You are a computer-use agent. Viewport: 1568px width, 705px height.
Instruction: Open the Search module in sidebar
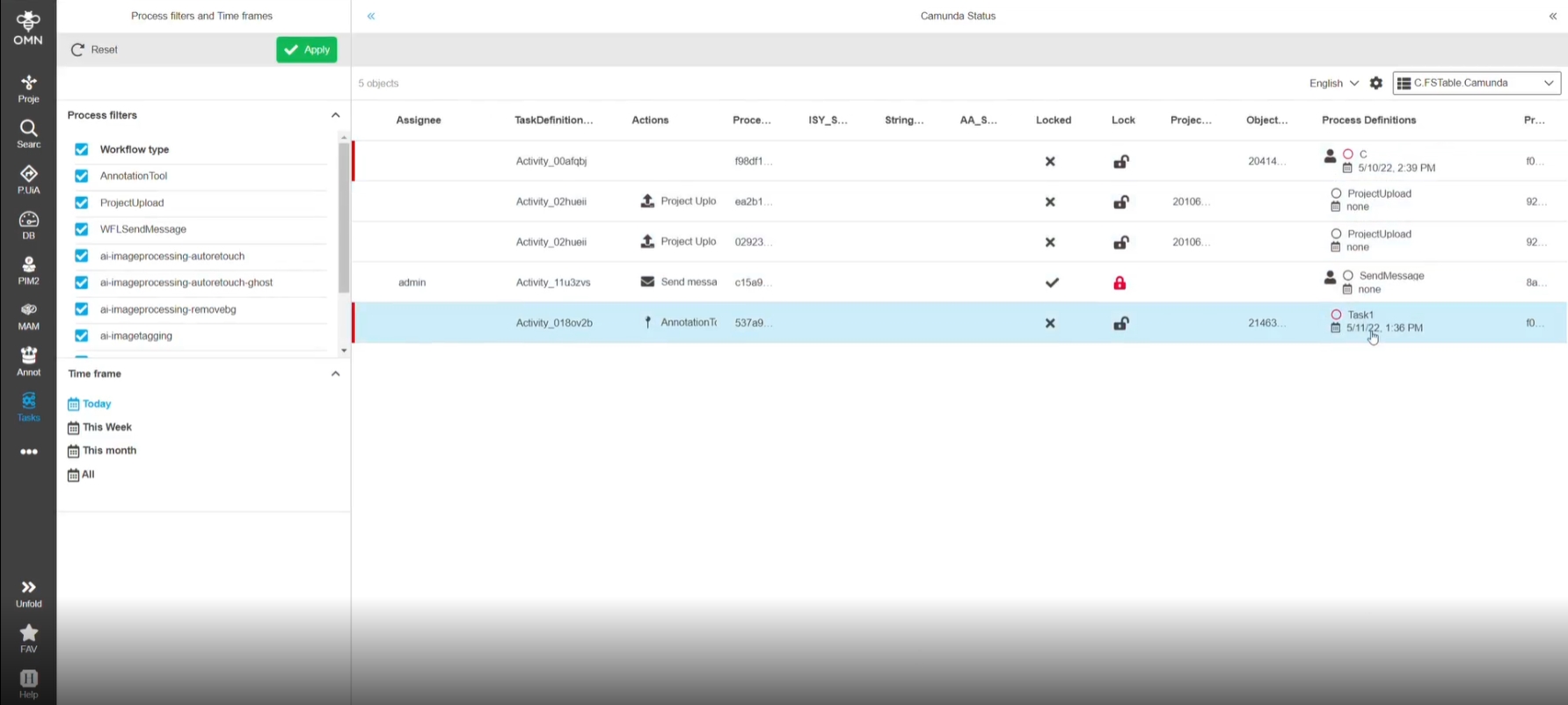(x=28, y=134)
